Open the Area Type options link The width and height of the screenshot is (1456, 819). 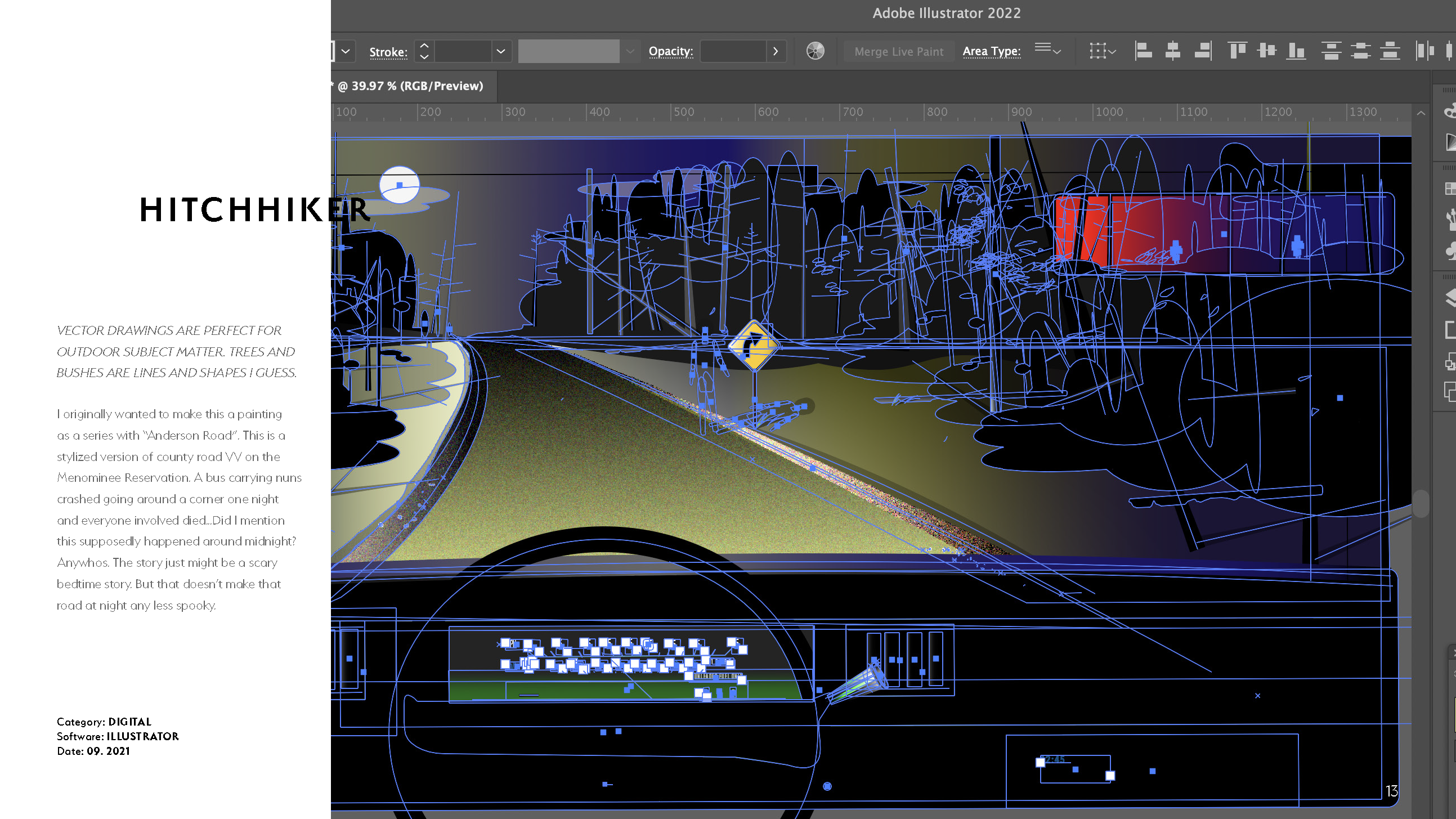pyautogui.click(x=991, y=51)
